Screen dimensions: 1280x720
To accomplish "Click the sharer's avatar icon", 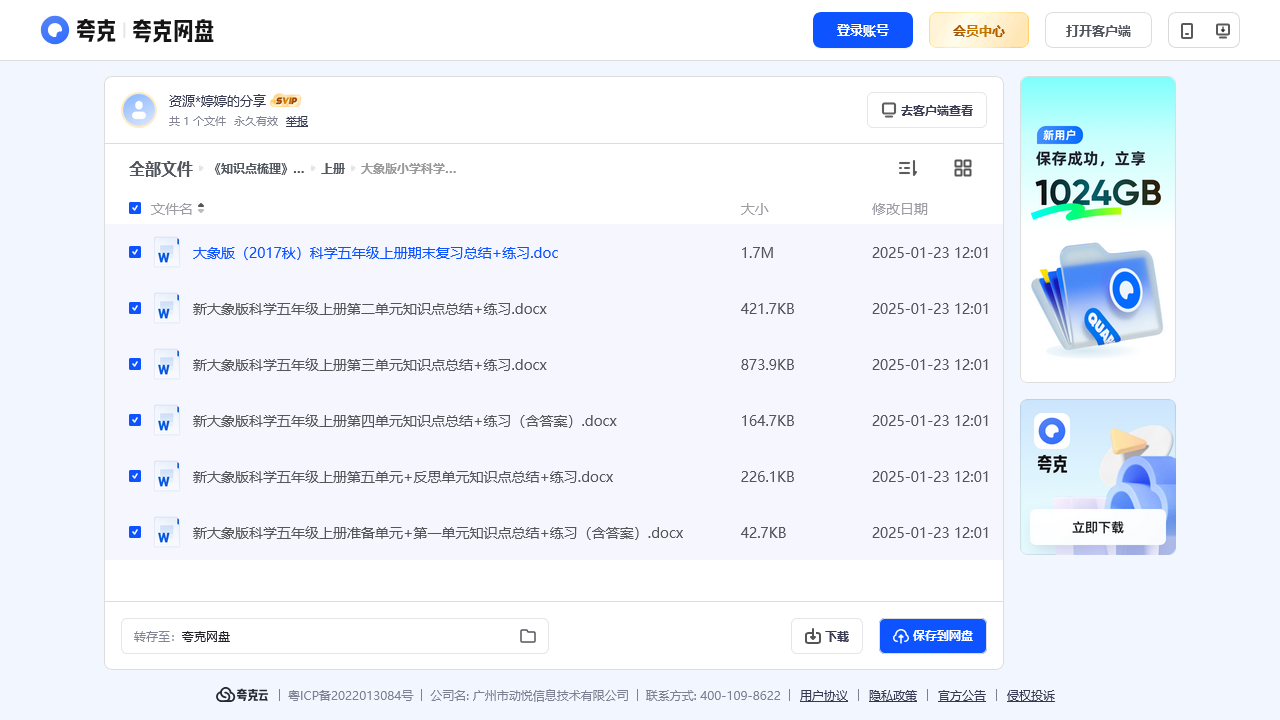I will [139, 110].
